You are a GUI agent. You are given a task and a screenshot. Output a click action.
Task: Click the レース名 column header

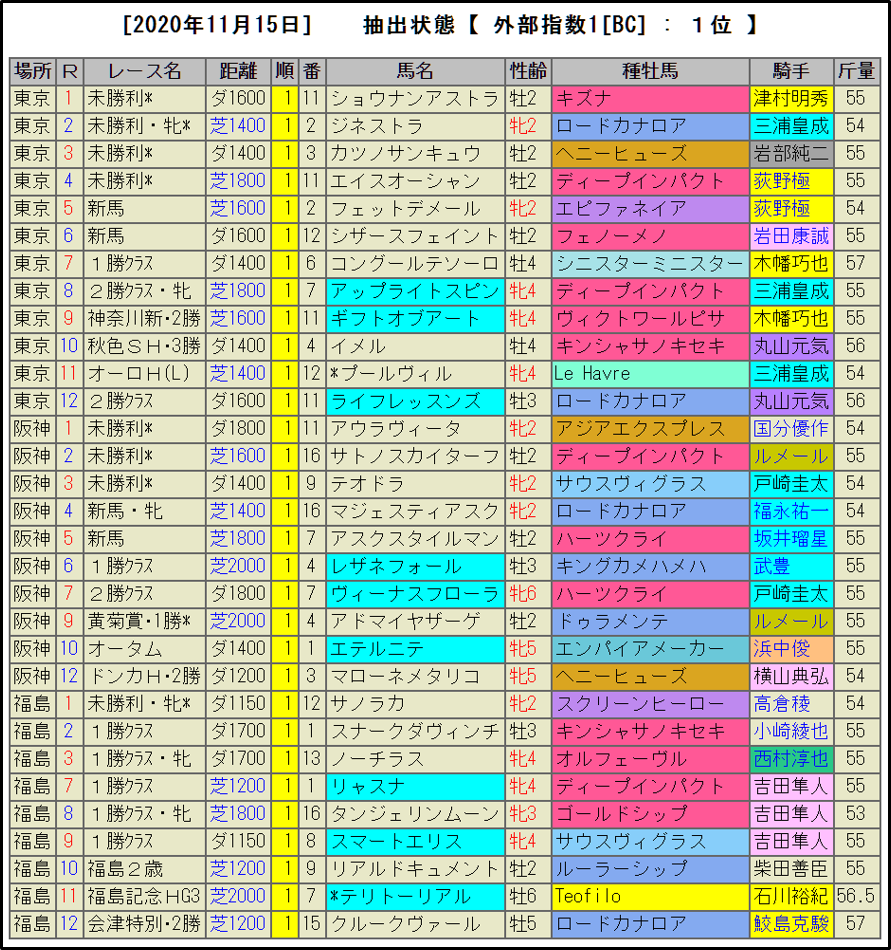pos(145,71)
